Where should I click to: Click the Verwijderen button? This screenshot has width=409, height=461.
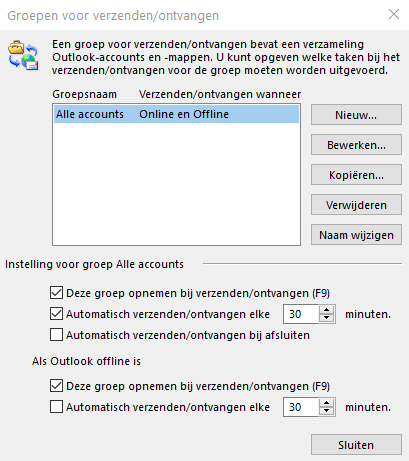tap(356, 205)
